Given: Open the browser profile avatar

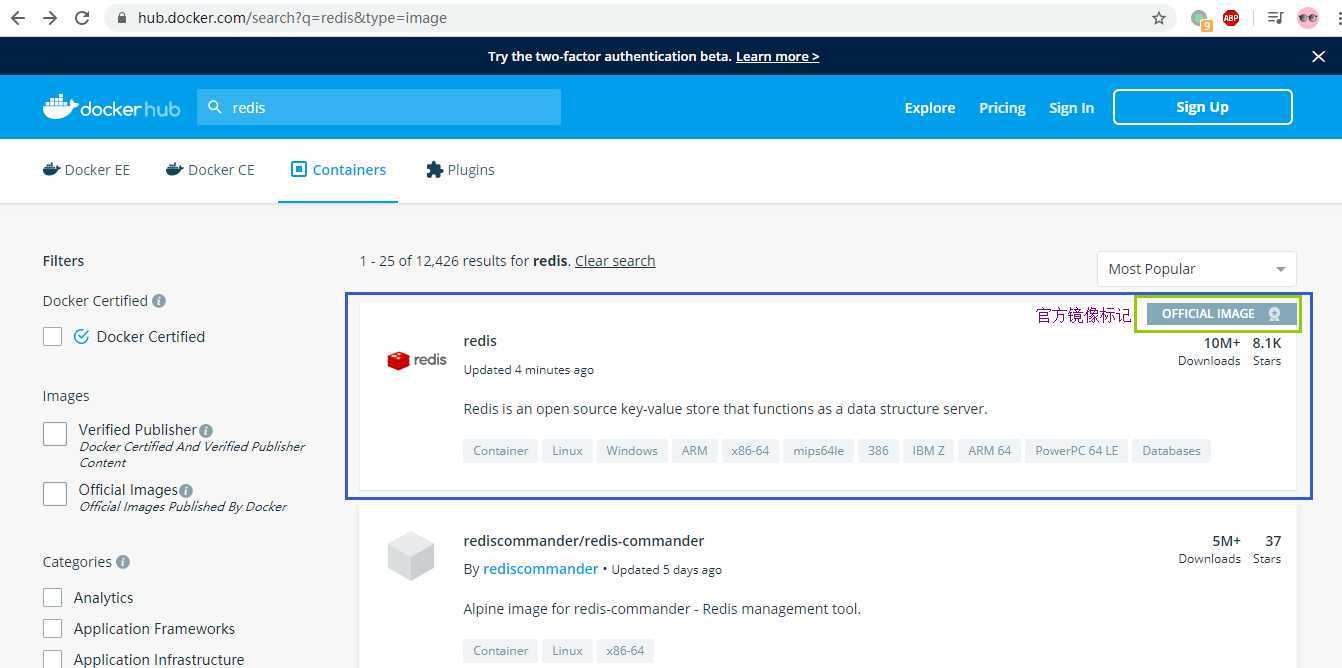Looking at the screenshot, I should coord(1308,18).
